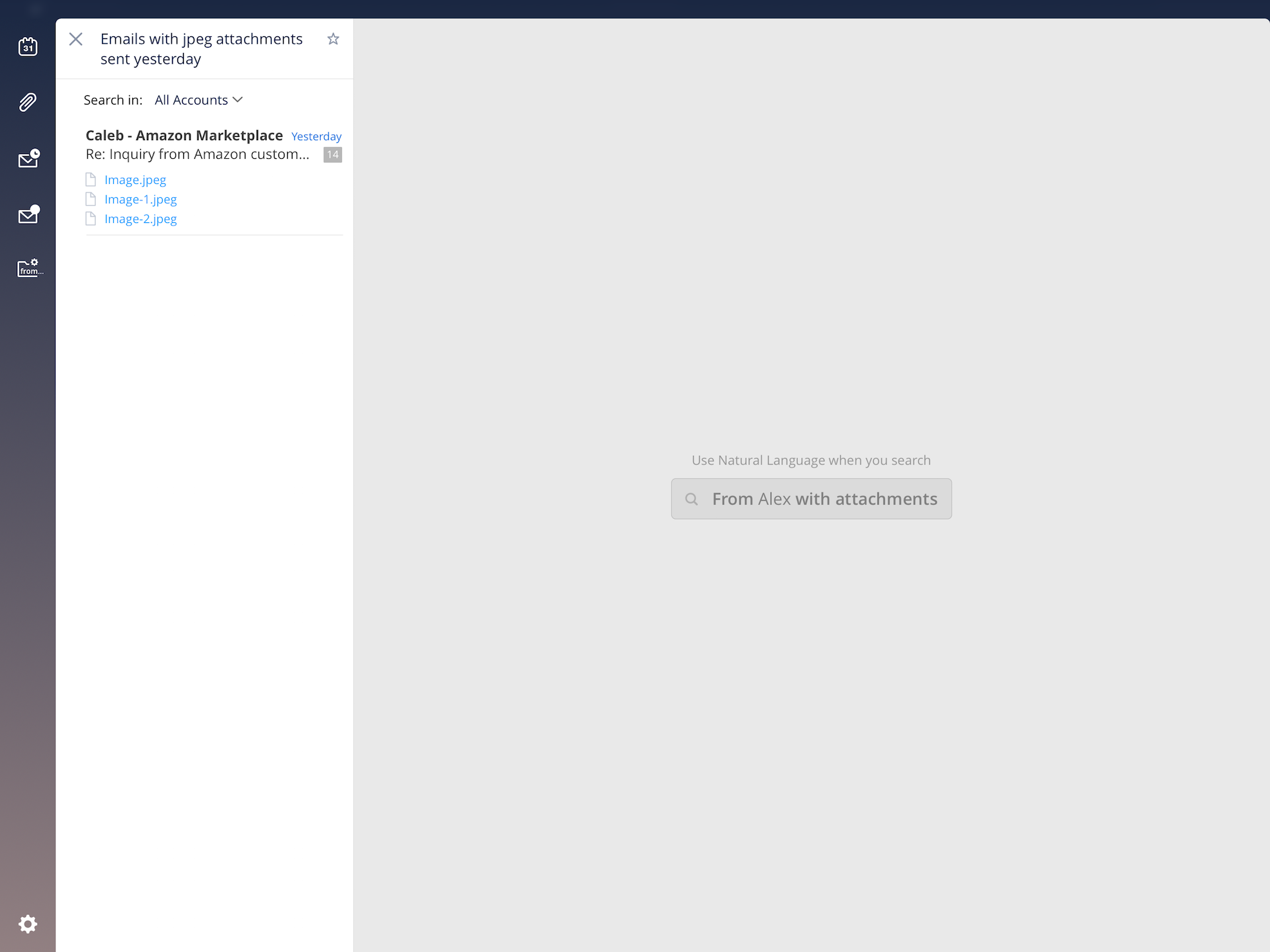Expand the All Accounts dropdown
This screenshot has height=952, width=1270.
(191, 100)
